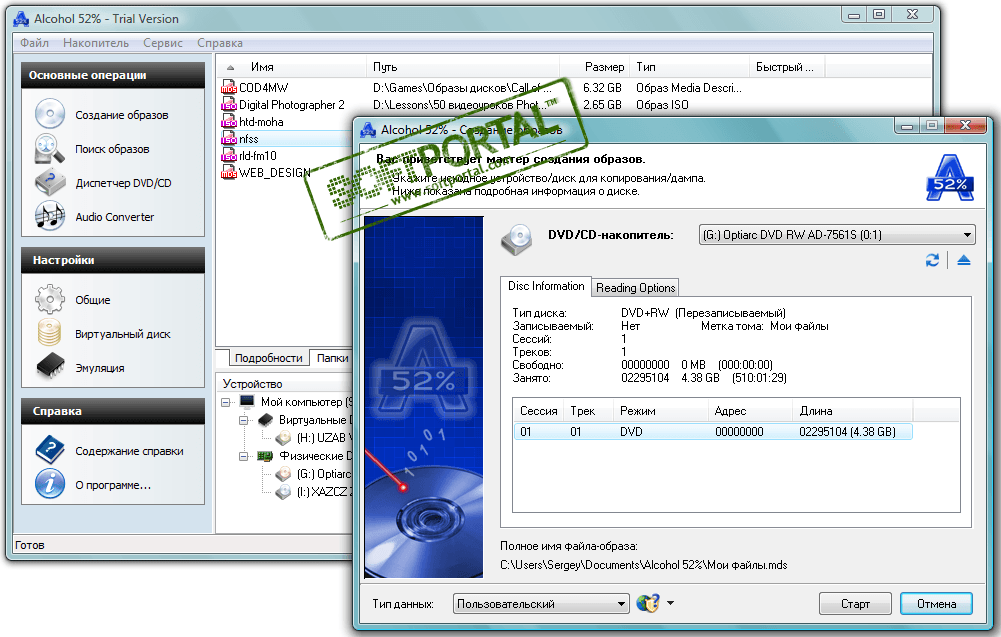Click the rld-fm10 iso file icon

tap(229, 155)
